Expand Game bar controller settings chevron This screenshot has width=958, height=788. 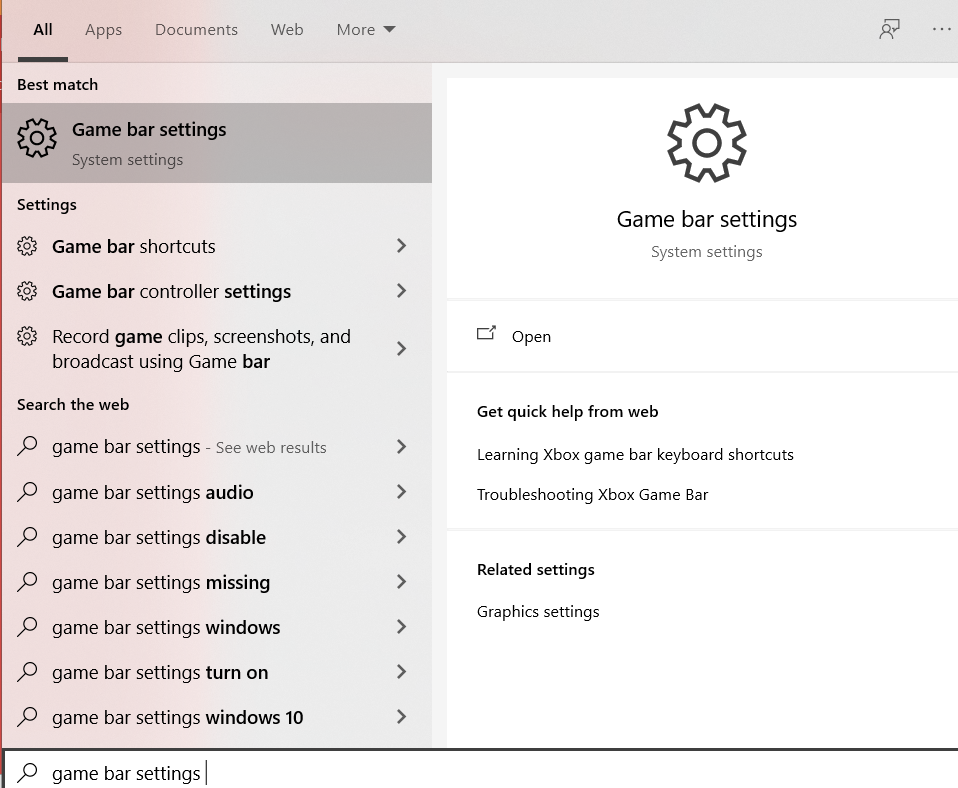click(401, 291)
